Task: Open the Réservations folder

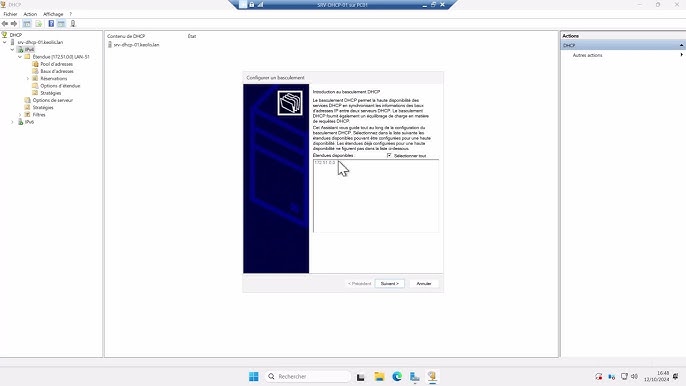Action: point(54,79)
